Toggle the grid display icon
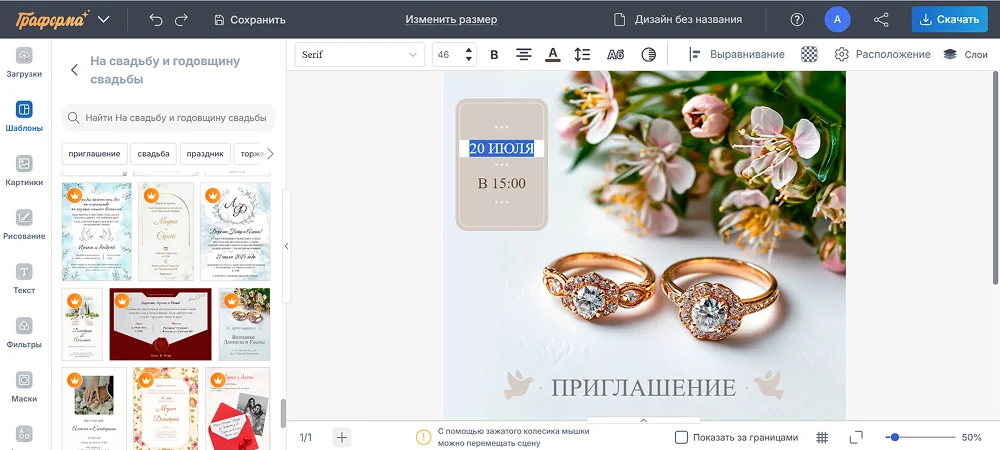The width and height of the screenshot is (1000, 450). click(x=822, y=437)
